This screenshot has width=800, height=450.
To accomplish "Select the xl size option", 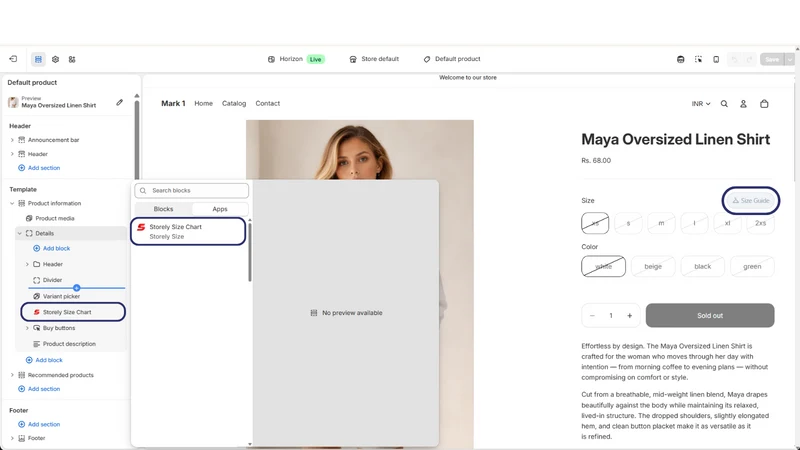I will tap(728, 223).
